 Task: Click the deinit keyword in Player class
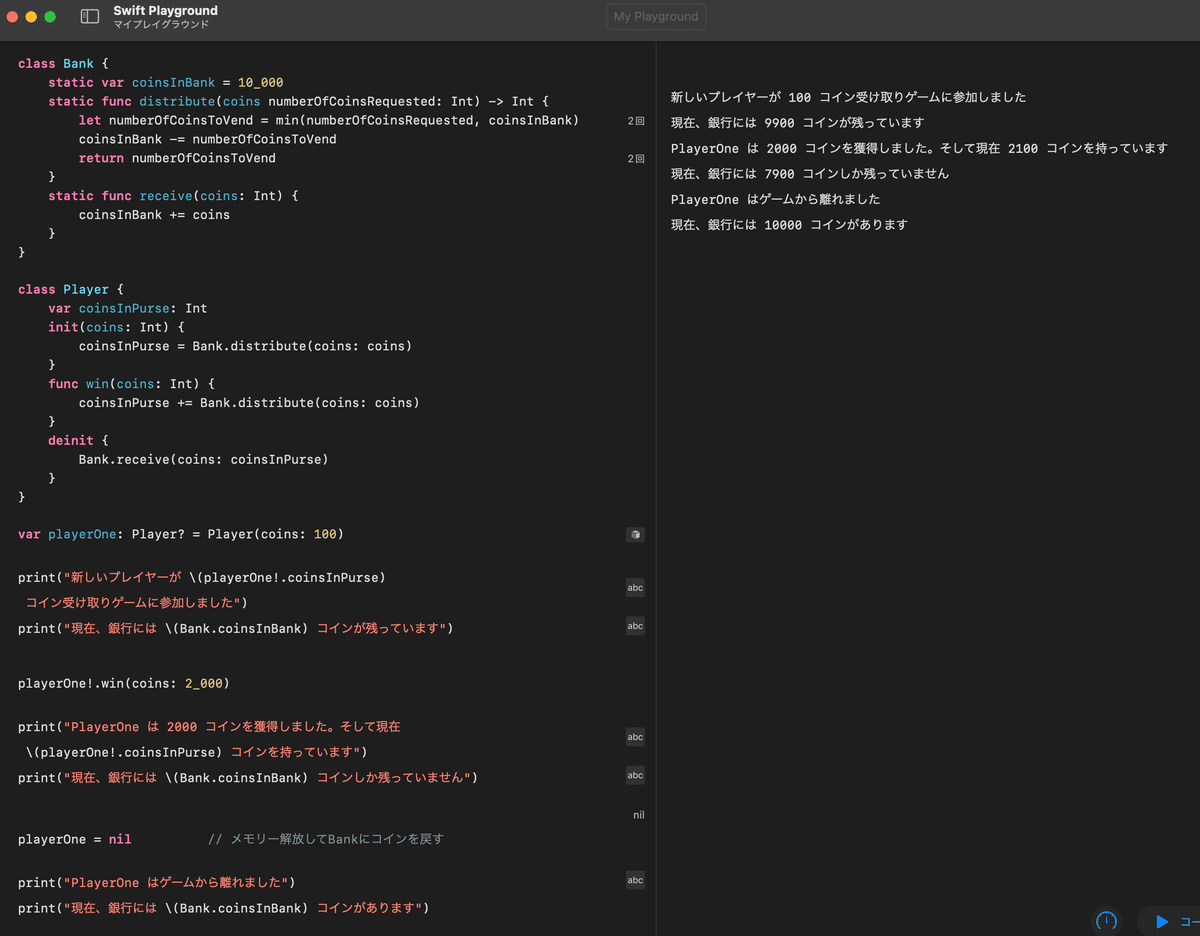(70, 441)
